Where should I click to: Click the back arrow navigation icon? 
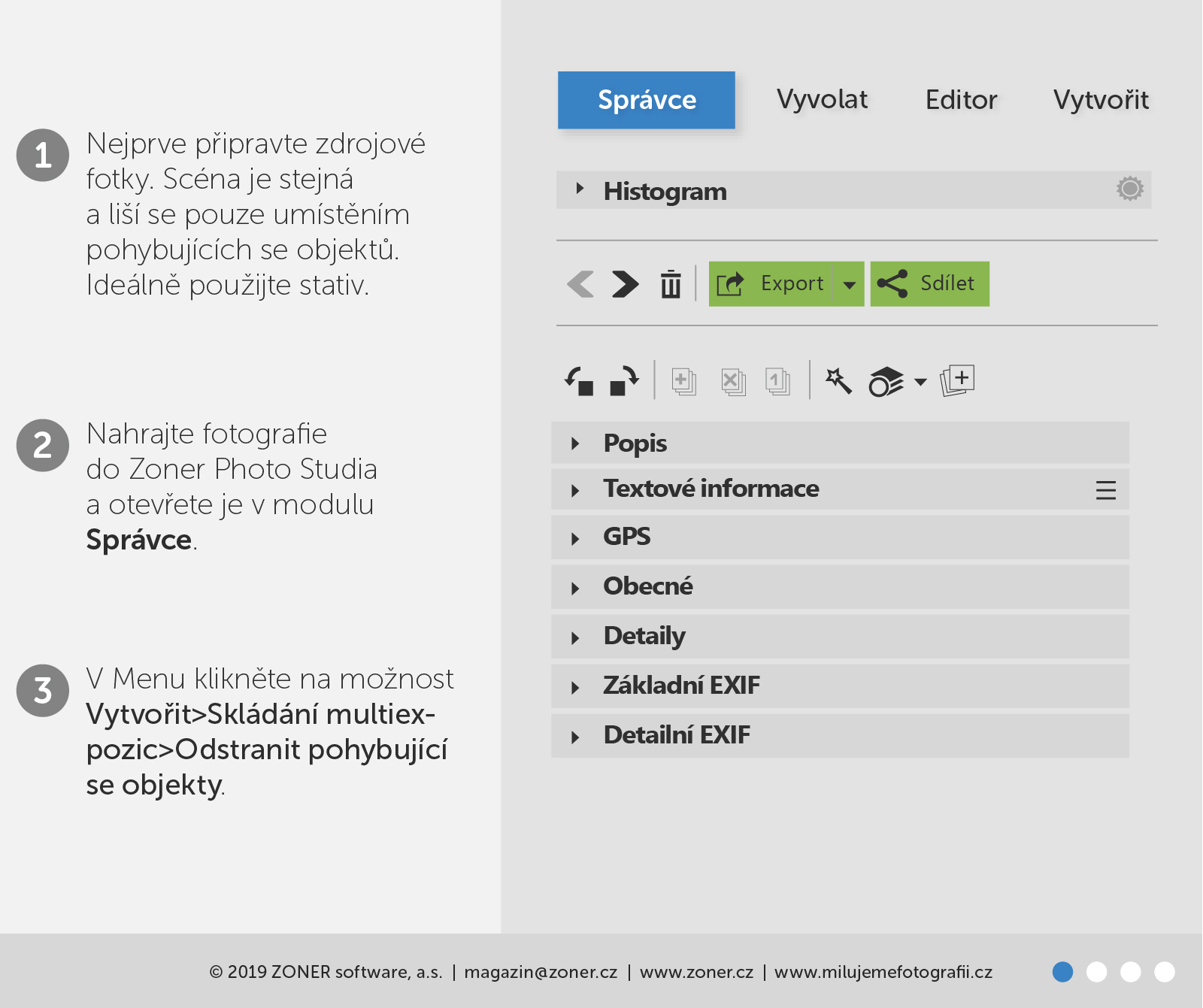tap(580, 284)
